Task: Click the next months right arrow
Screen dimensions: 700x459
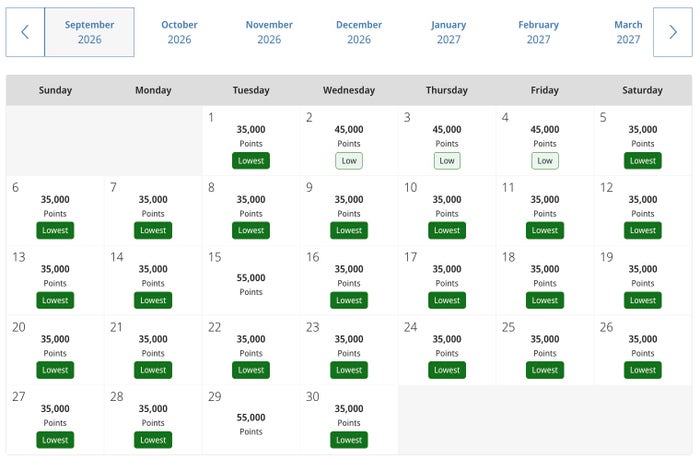Action: [673, 32]
